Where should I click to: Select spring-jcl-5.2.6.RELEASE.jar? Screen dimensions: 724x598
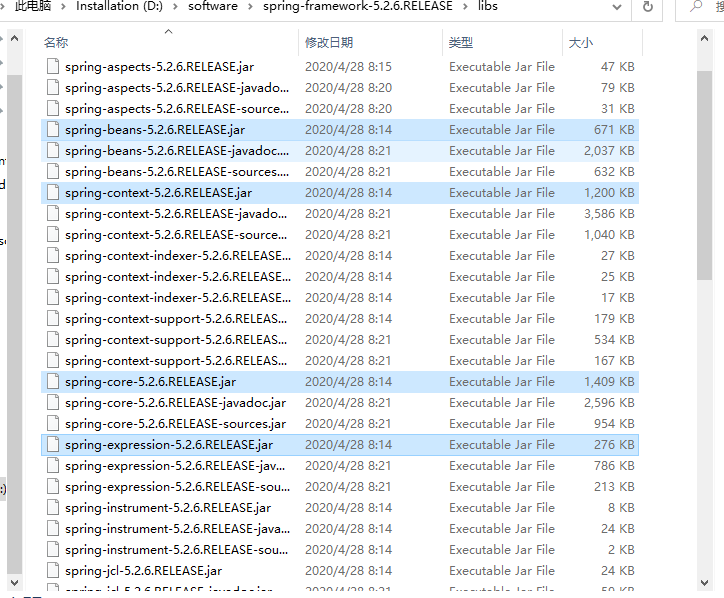(x=340, y=571)
